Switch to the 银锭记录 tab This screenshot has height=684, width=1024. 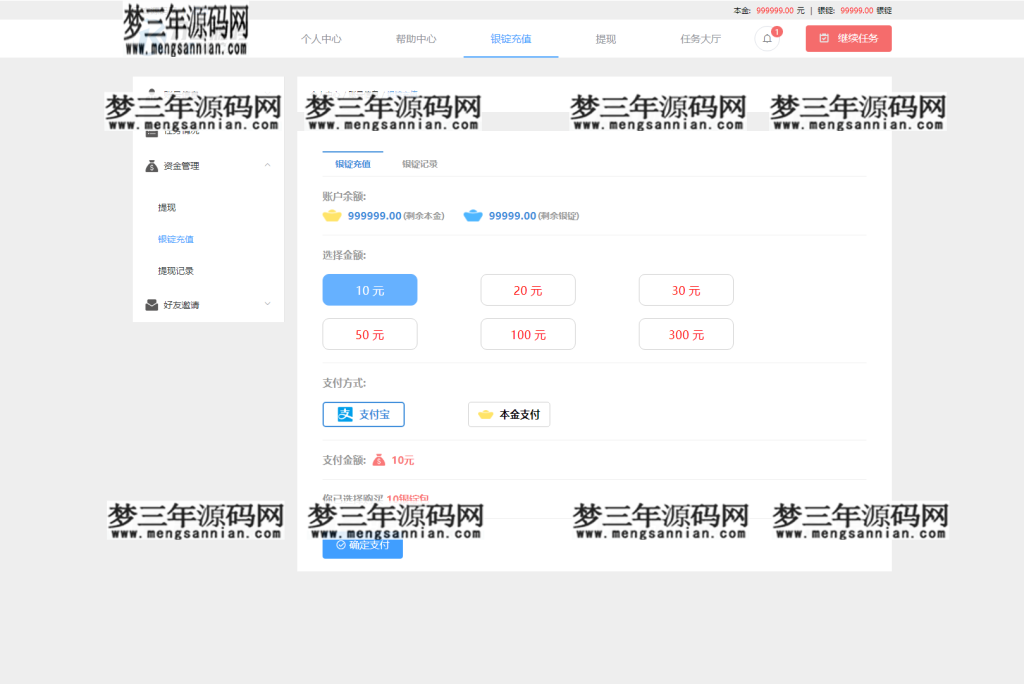point(418,162)
